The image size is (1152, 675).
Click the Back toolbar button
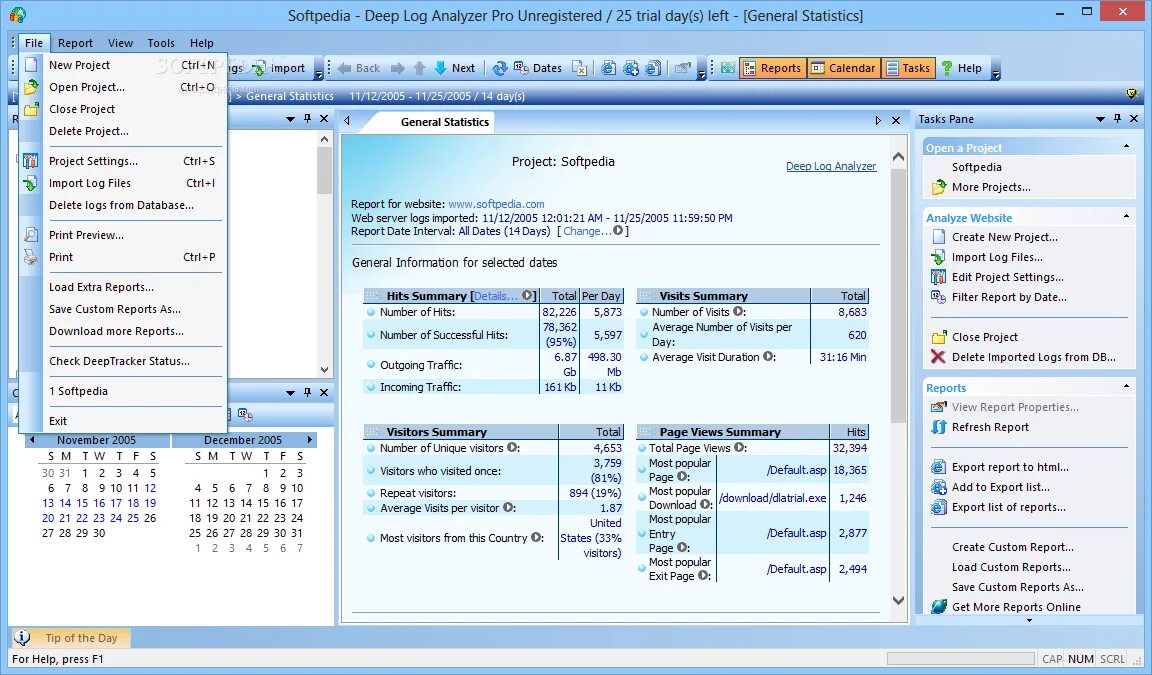point(359,68)
